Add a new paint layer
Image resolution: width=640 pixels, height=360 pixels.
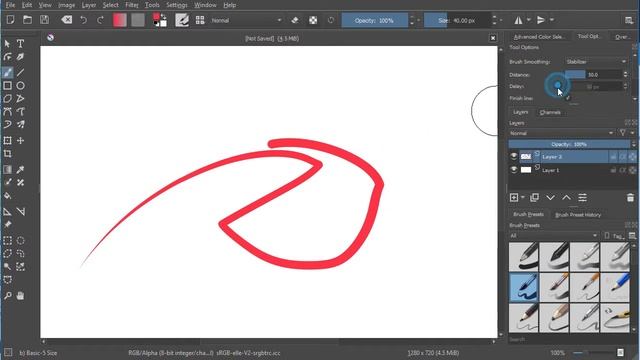[x=514, y=198]
